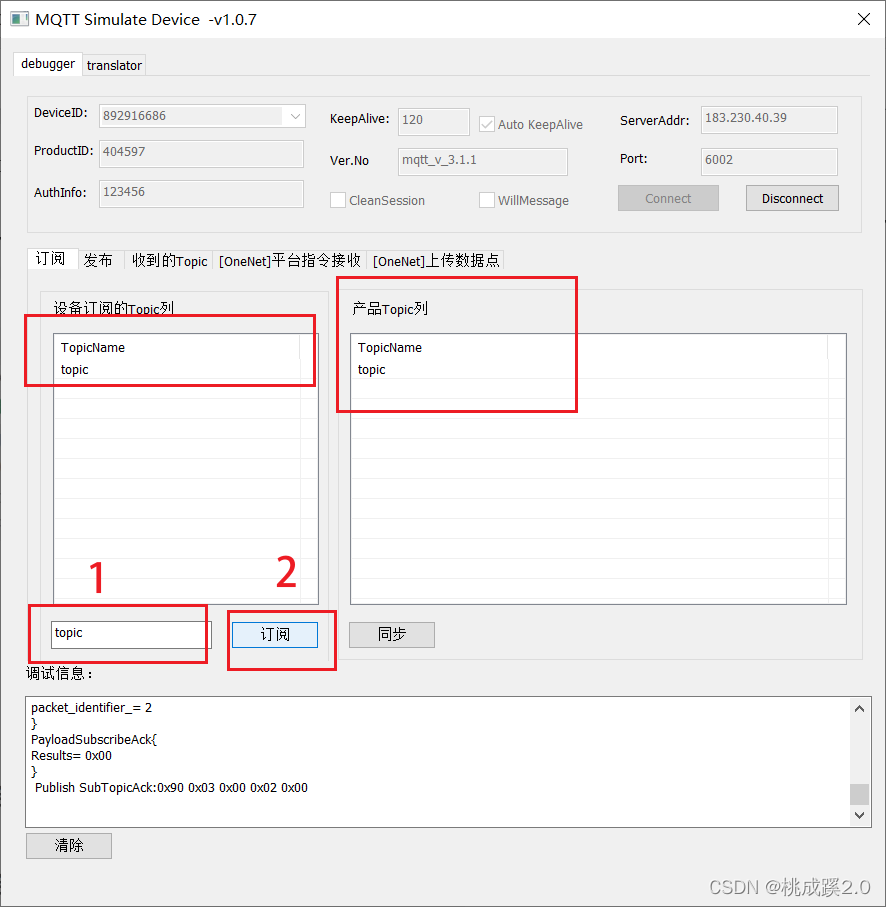
Task: Close the MQTT Simulate Device window
Action: [x=863, y=19]
